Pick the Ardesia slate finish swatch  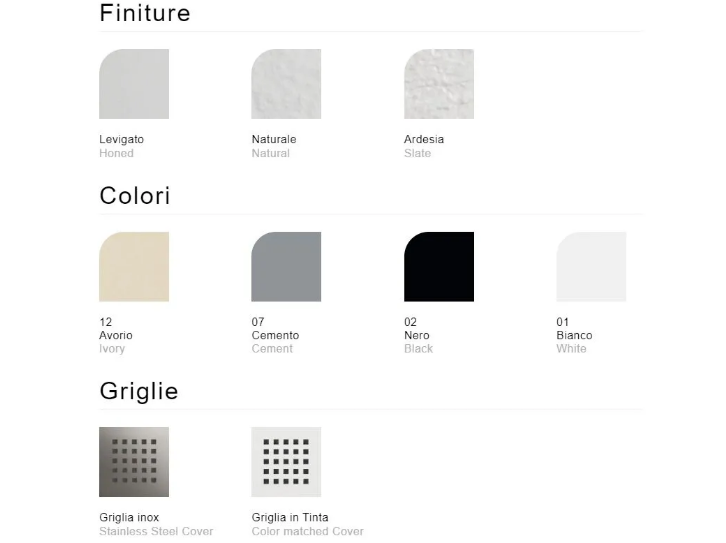pyautogui.click(x=438, y=84)
